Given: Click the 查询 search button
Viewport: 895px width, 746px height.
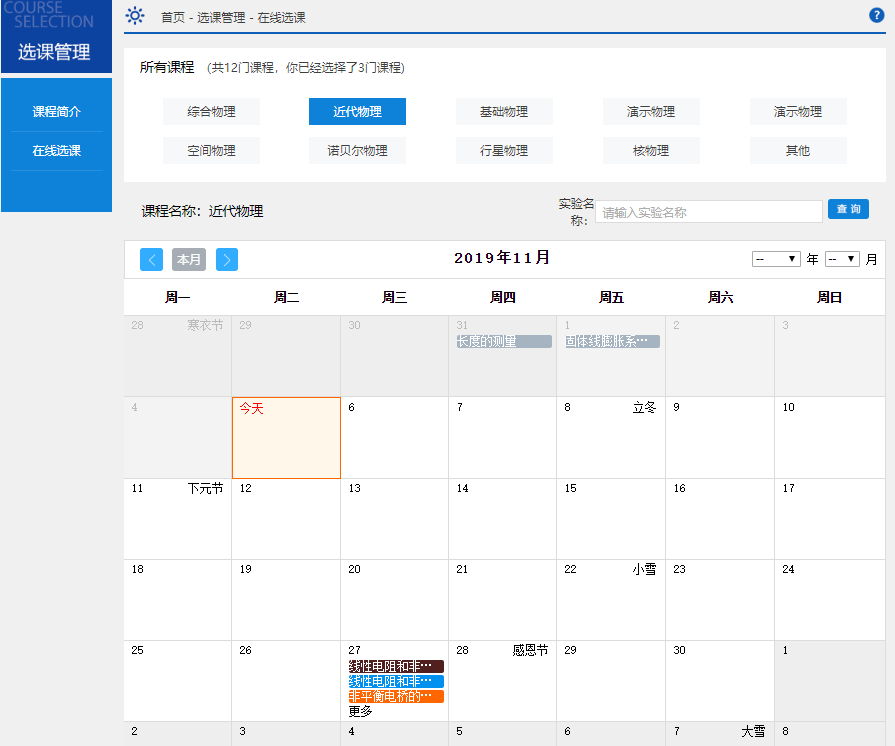Looking at the screenshot, I should (848, 209).
